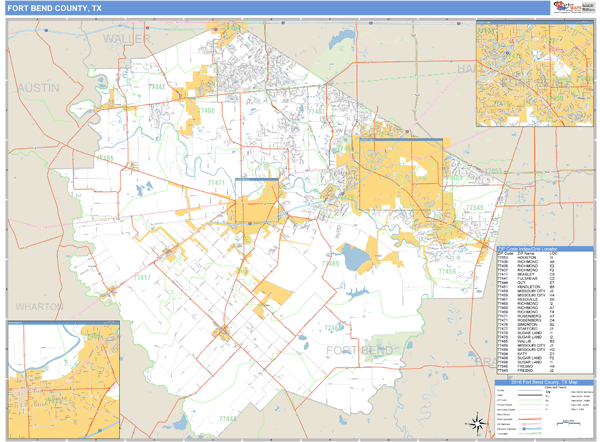Click the '2016 Fort Bend County, TX Map' legend title
The image size is (600, 442).
545,382
